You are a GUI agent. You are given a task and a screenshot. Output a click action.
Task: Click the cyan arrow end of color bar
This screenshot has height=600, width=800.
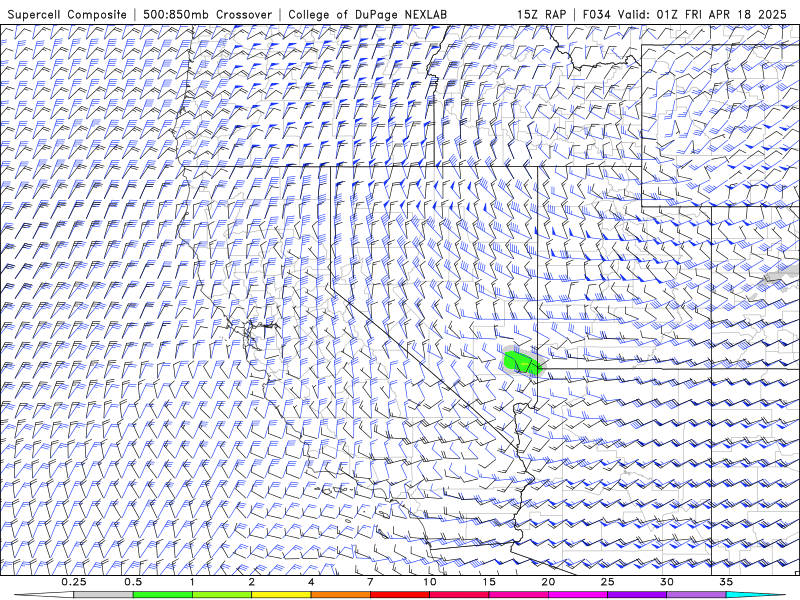(755, 595)
